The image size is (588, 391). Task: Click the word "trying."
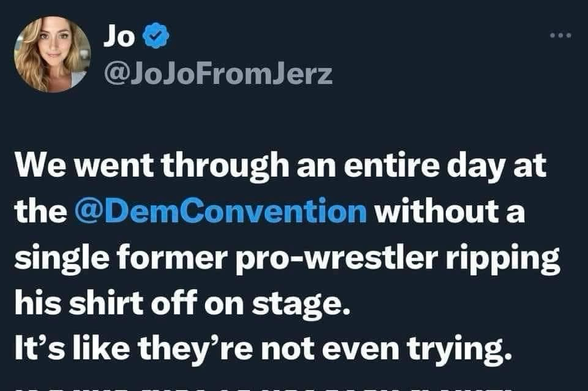point(459,349)
